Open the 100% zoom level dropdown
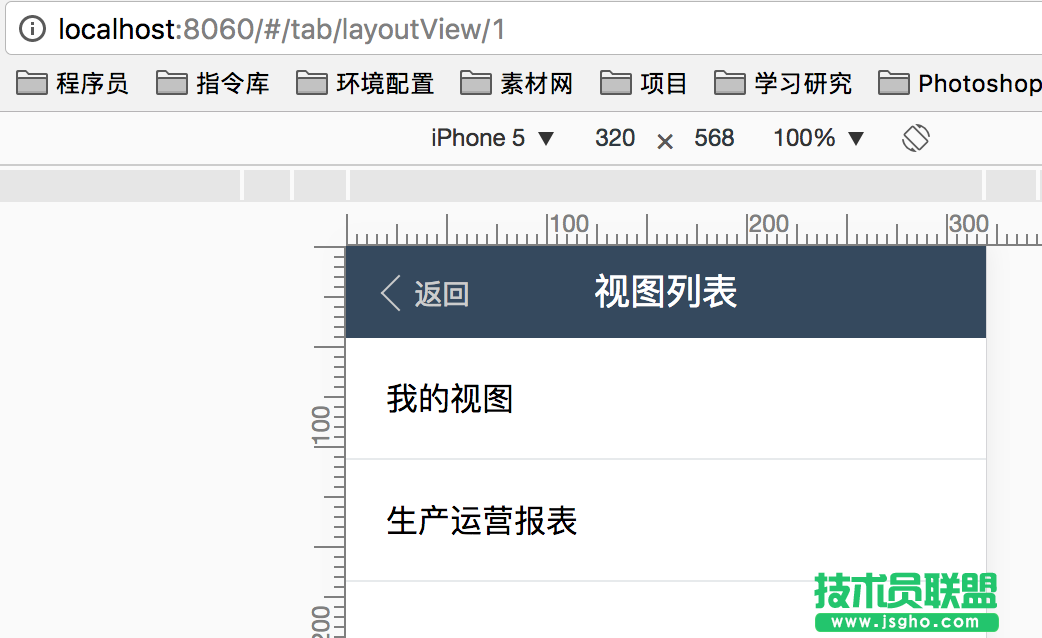This screenshot has width=1042, height=638. (818, 138)
